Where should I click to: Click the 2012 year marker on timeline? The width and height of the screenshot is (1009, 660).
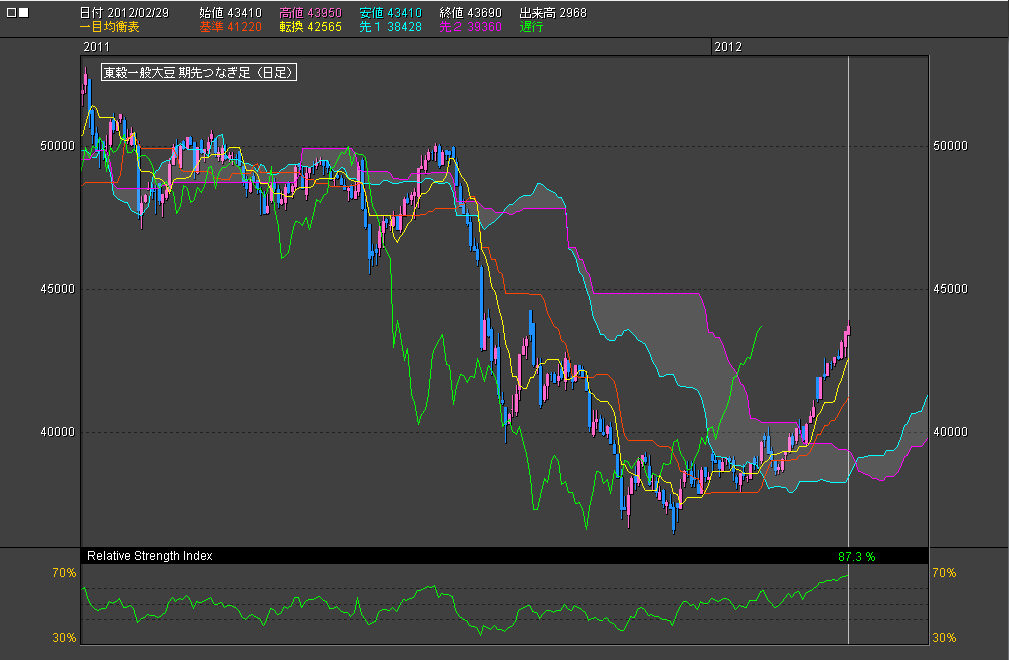(727, 47)
